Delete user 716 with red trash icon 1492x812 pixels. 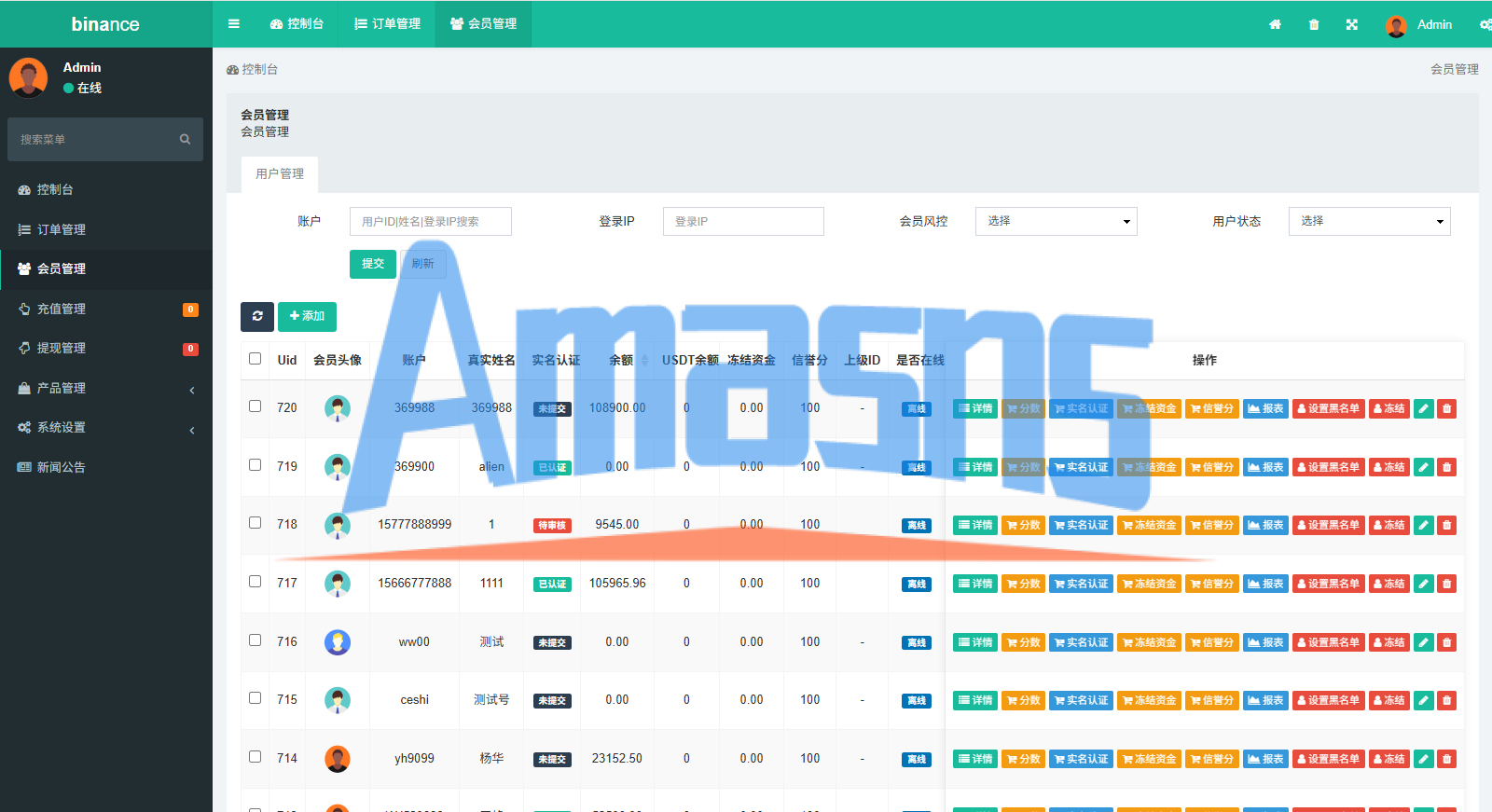click(x=1446, y=642)
